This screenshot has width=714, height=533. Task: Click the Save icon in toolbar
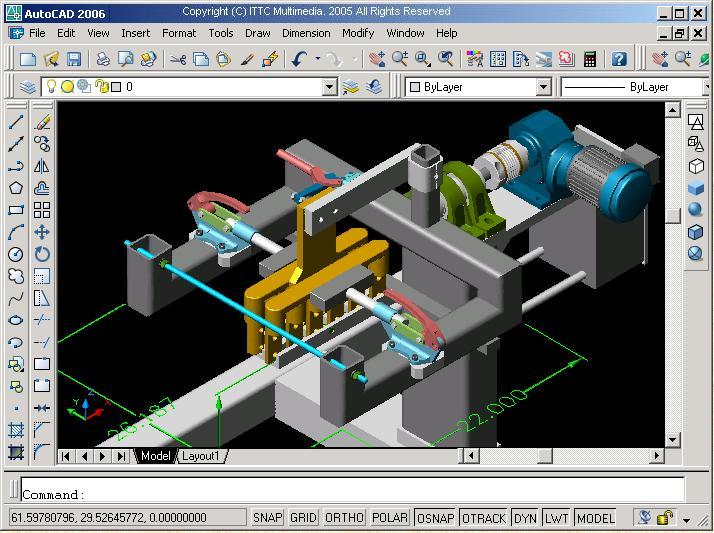[x=74, y=59]
